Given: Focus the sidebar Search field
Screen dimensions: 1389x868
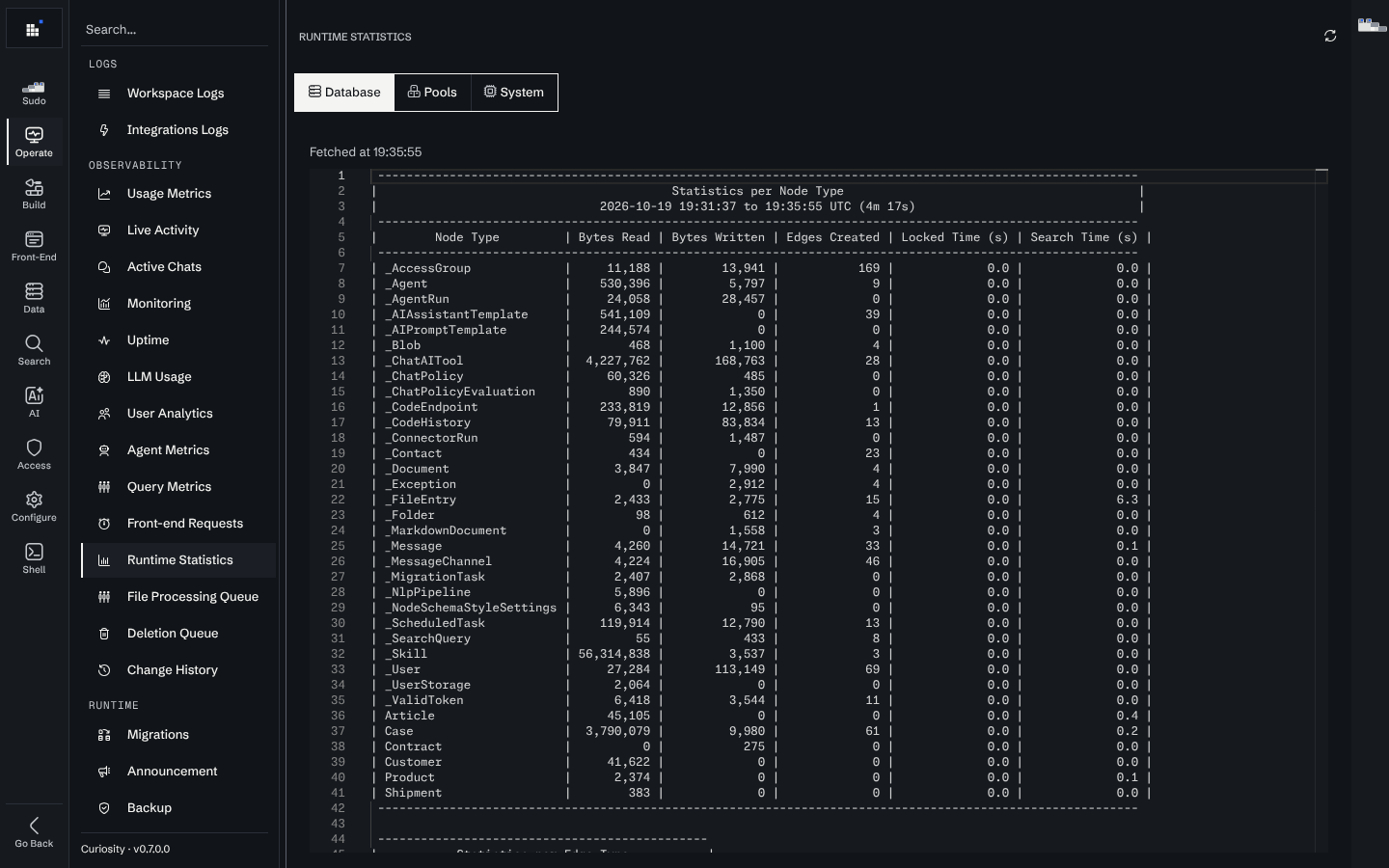Looking at the screenshot, I should 175,30.
